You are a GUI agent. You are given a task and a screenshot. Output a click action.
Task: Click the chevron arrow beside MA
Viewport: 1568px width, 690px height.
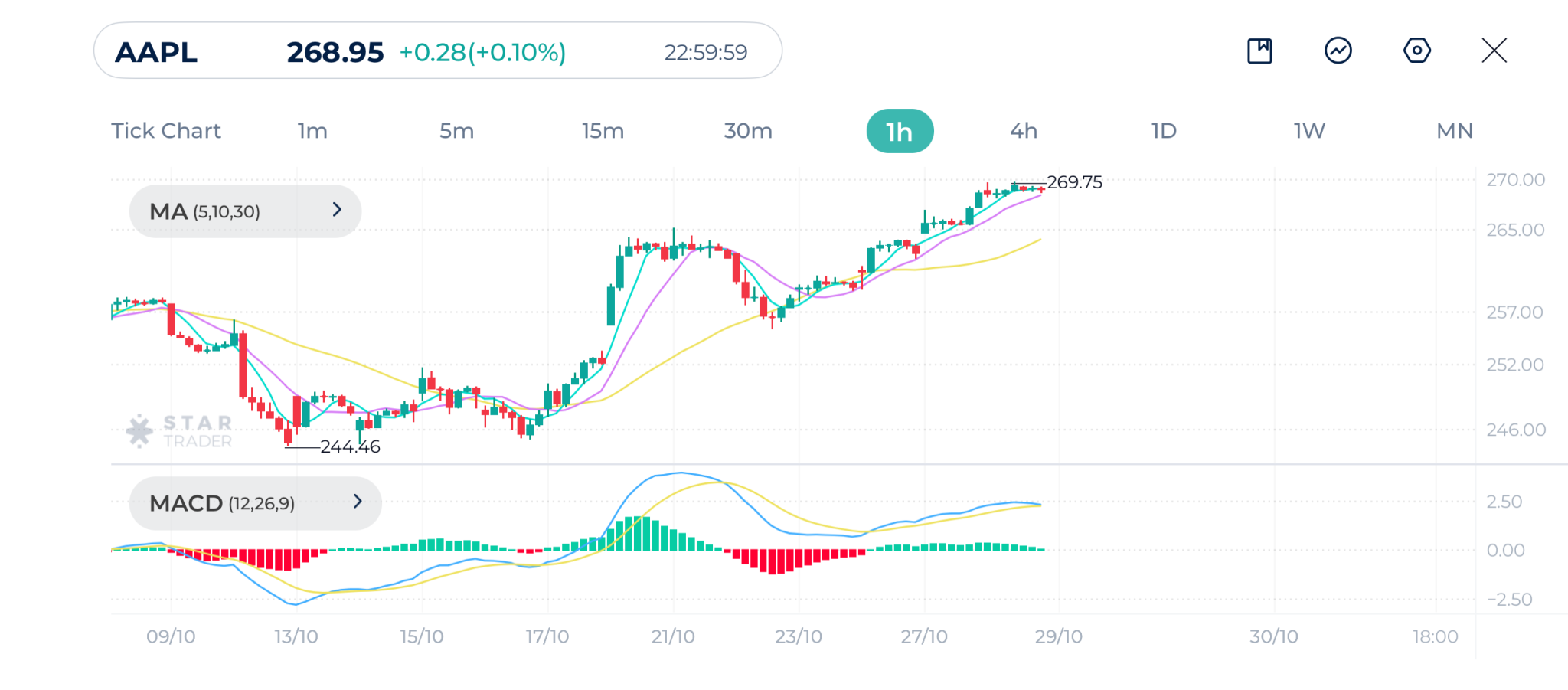pyautogui.click(x=337, y=210)
